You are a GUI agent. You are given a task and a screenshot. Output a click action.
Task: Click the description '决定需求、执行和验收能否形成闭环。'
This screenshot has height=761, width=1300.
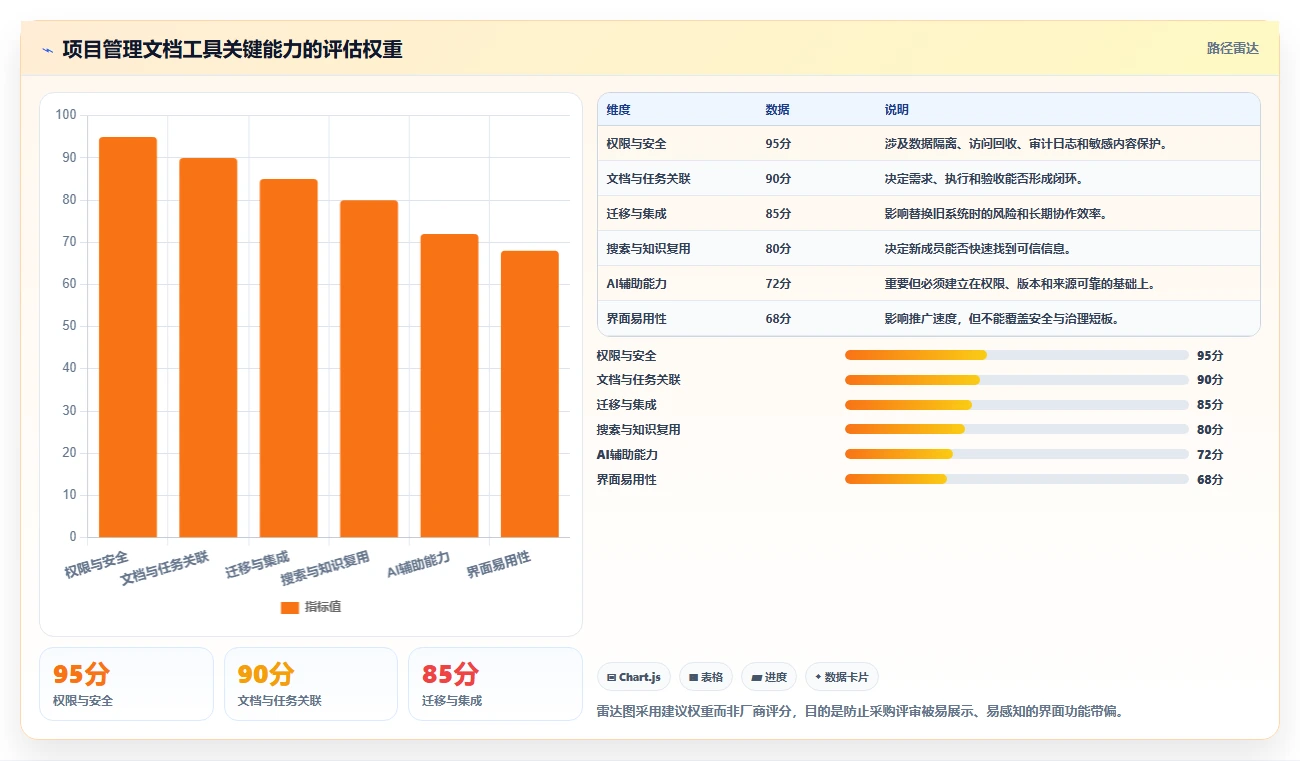[984, 179]
